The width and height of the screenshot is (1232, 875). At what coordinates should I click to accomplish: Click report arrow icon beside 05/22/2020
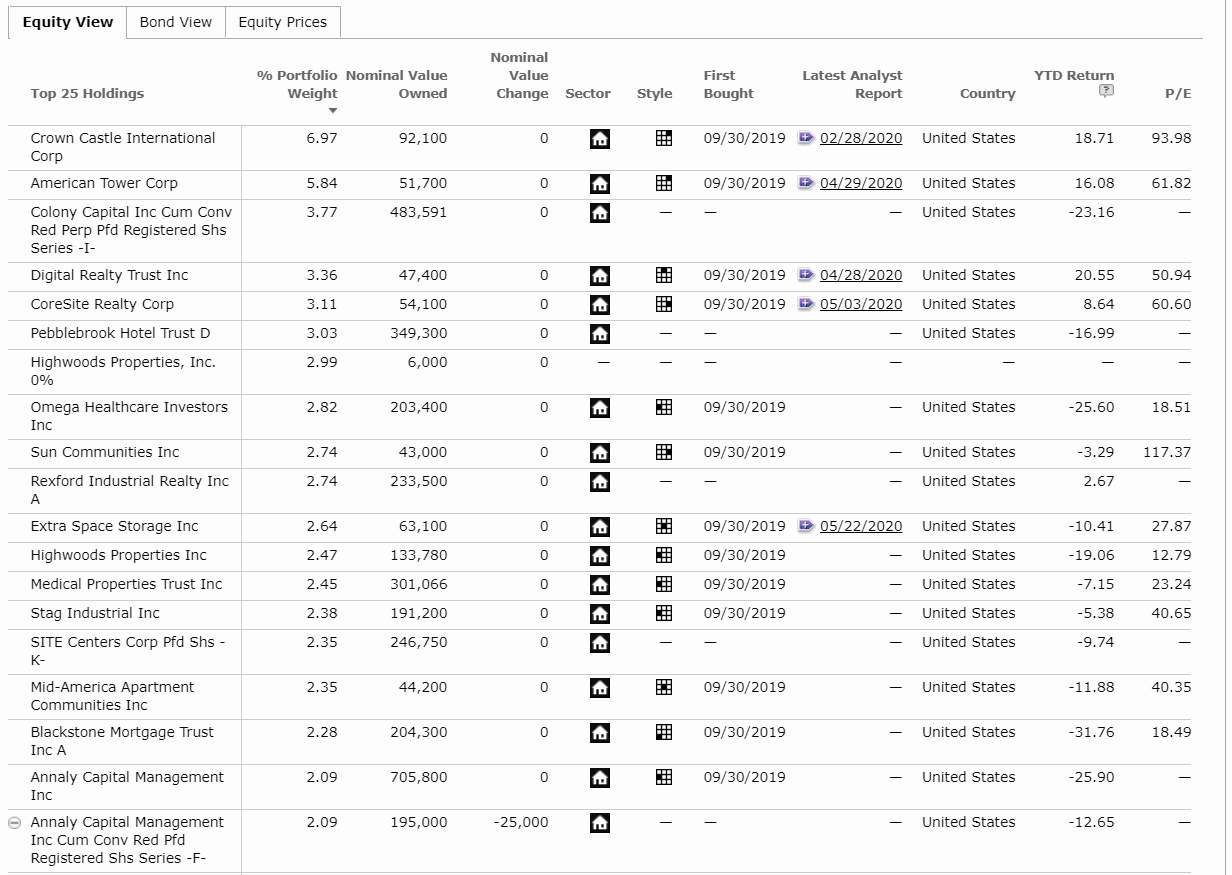(x=806, y=526)
